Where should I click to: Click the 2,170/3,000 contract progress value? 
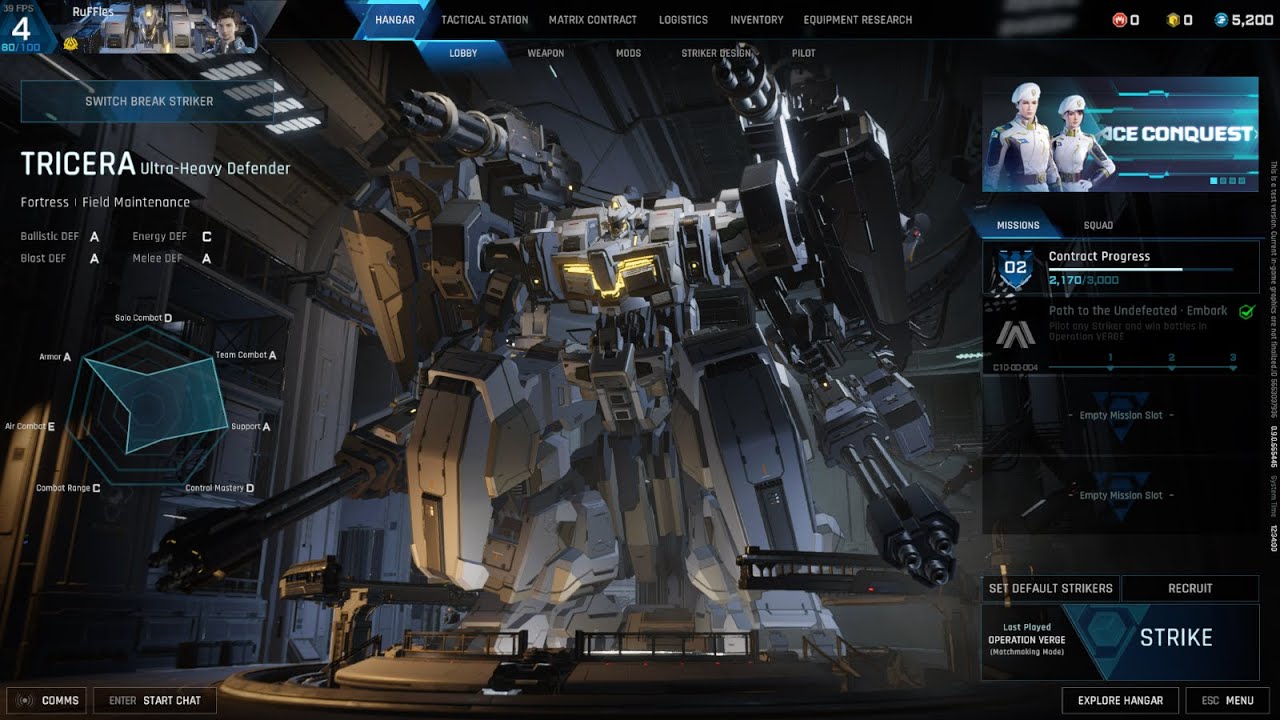1086,281
